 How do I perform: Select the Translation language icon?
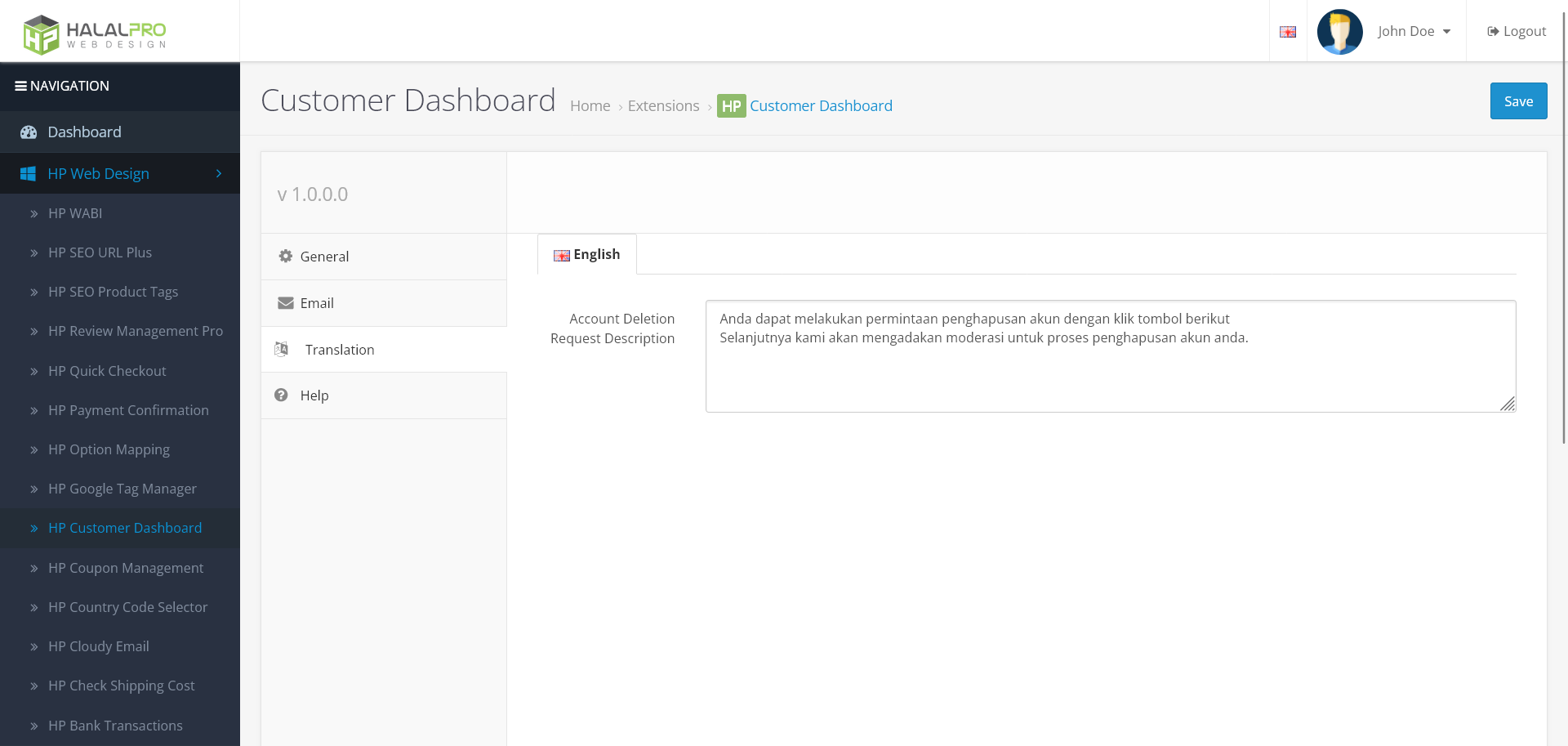(282, 349)
